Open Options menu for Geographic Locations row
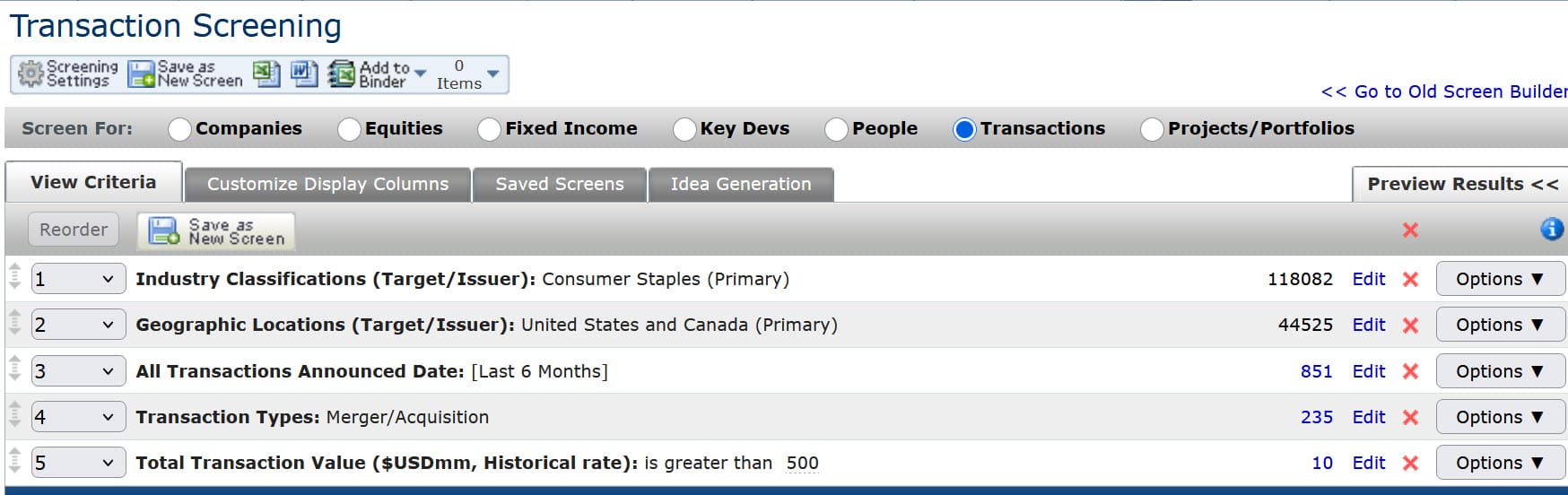 [x=1499, y=326]
